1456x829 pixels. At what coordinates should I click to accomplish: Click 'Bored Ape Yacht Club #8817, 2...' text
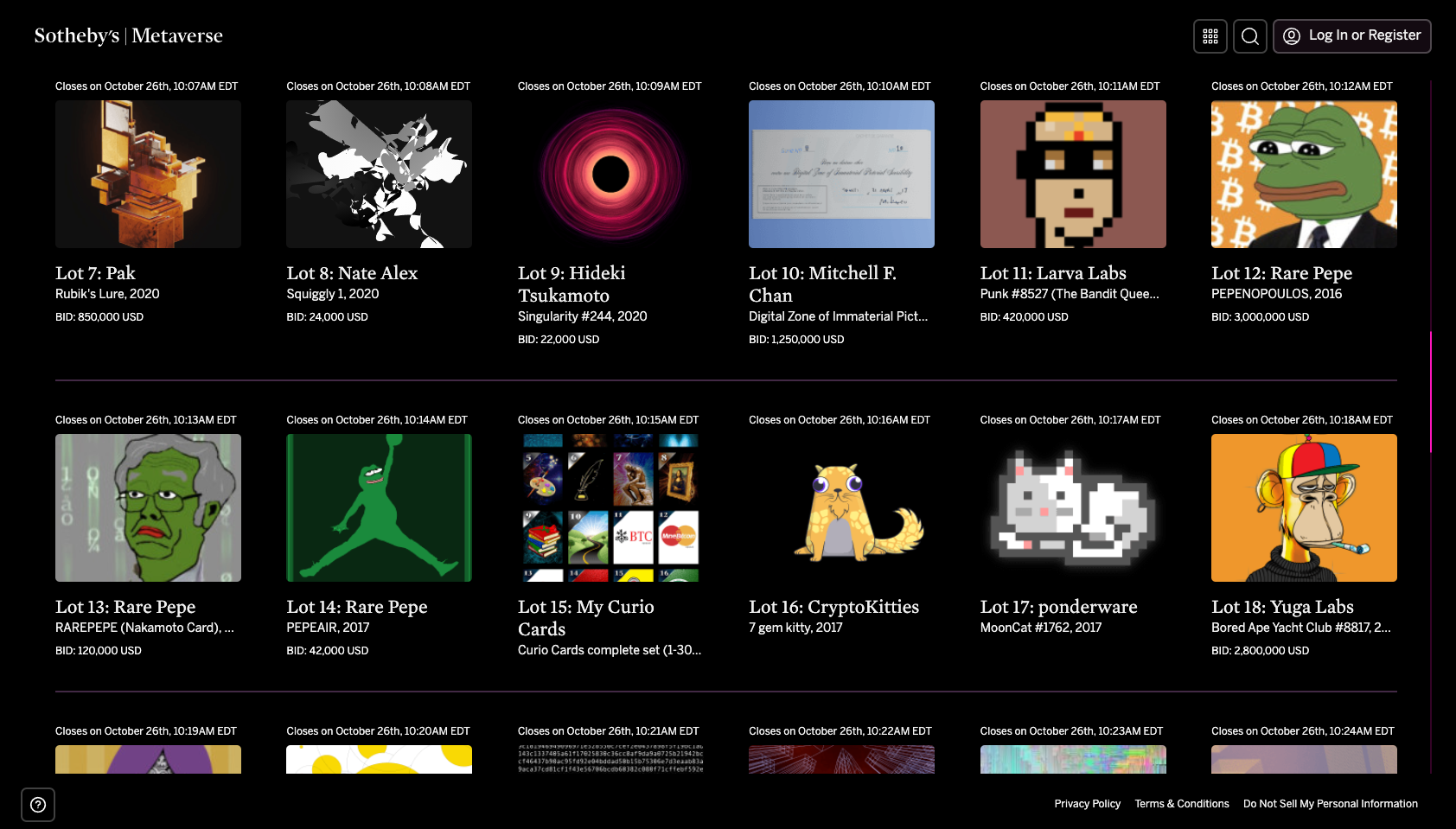[1301, 628]
